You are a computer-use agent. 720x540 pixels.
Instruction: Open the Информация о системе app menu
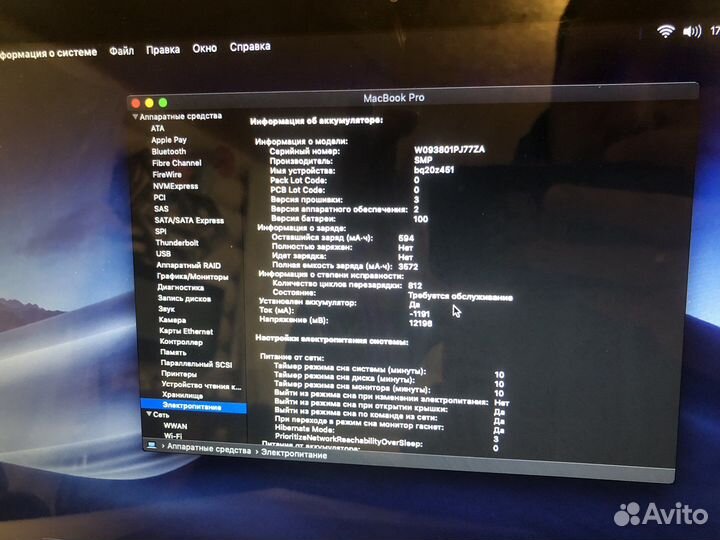tap(48, 53)
